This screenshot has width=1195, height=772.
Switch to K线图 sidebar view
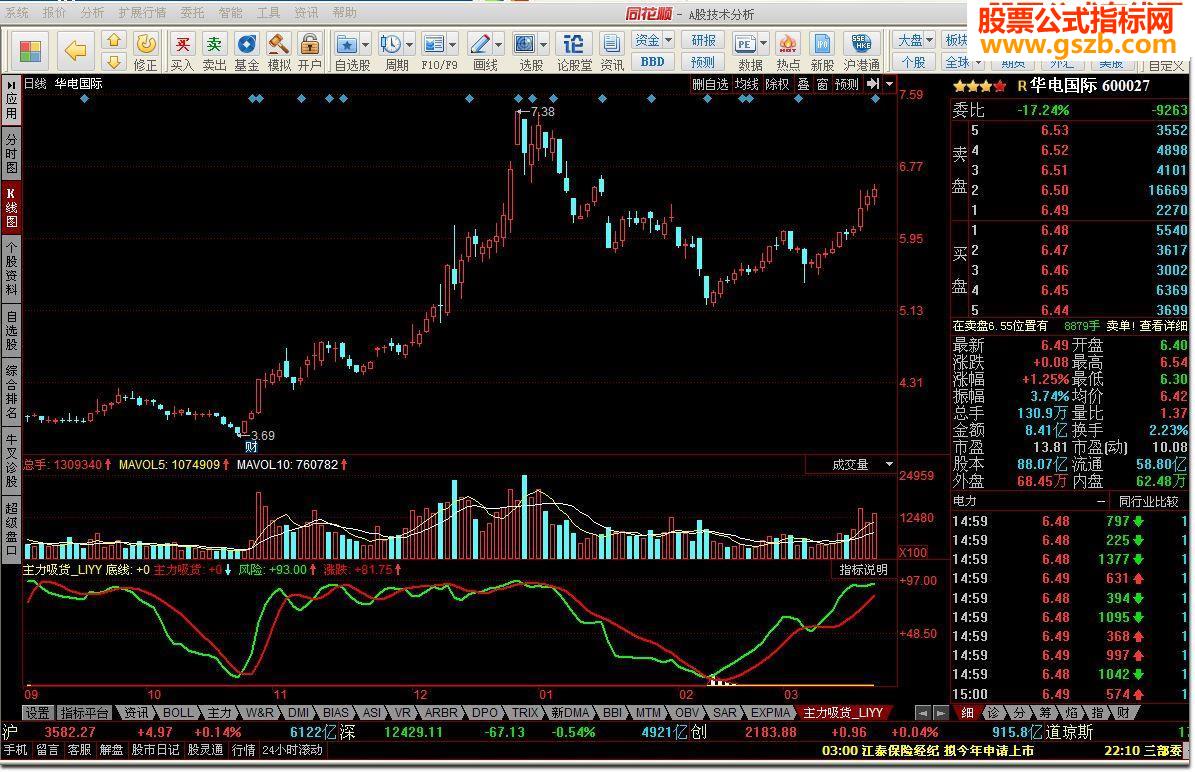click(x=11, y=207)
